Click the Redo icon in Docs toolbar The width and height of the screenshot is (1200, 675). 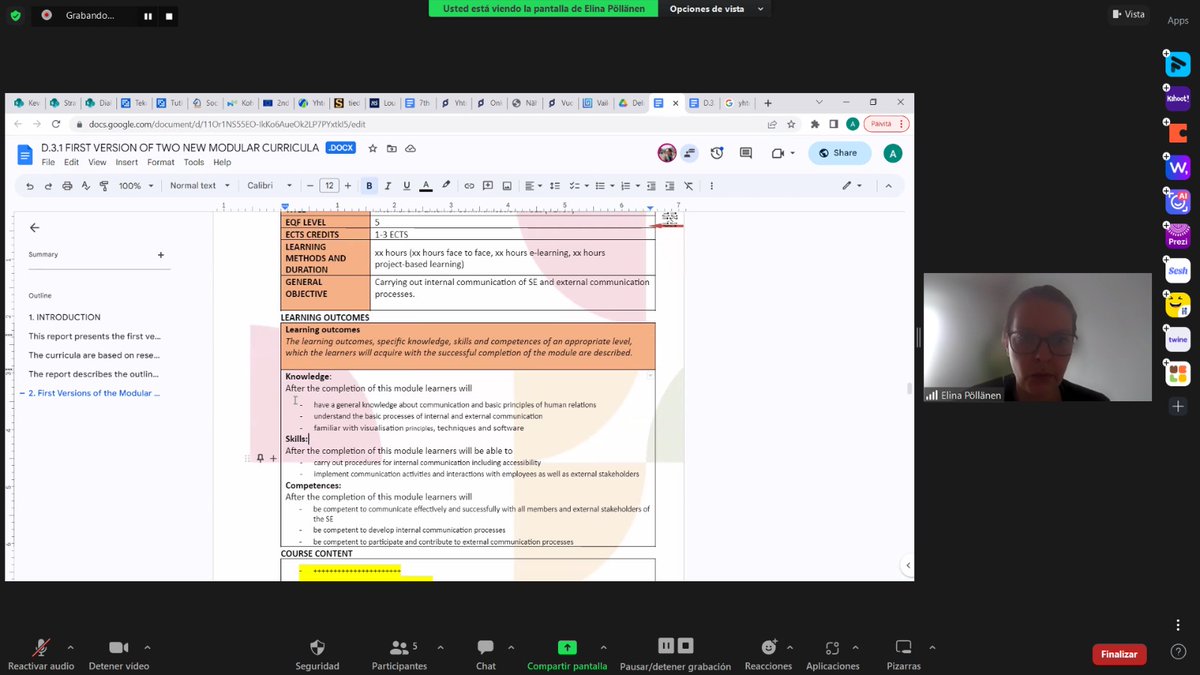click(x=48, y=185)
